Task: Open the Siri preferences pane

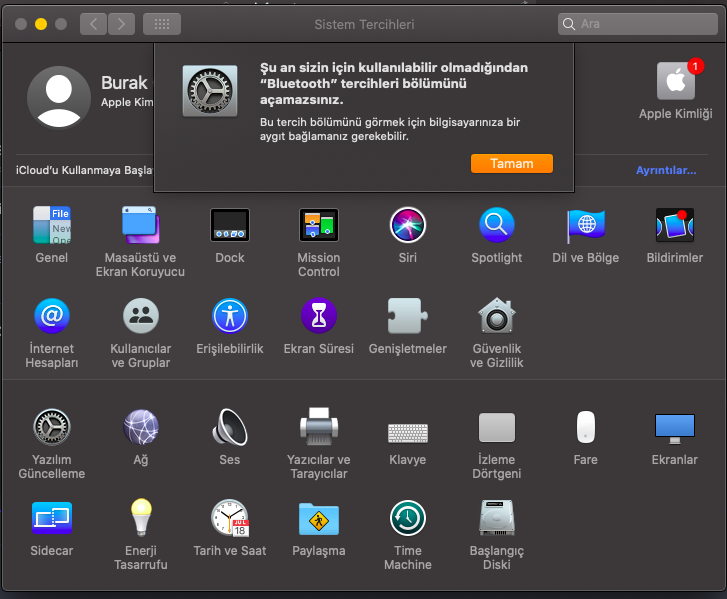Action: tap(407, 226)
